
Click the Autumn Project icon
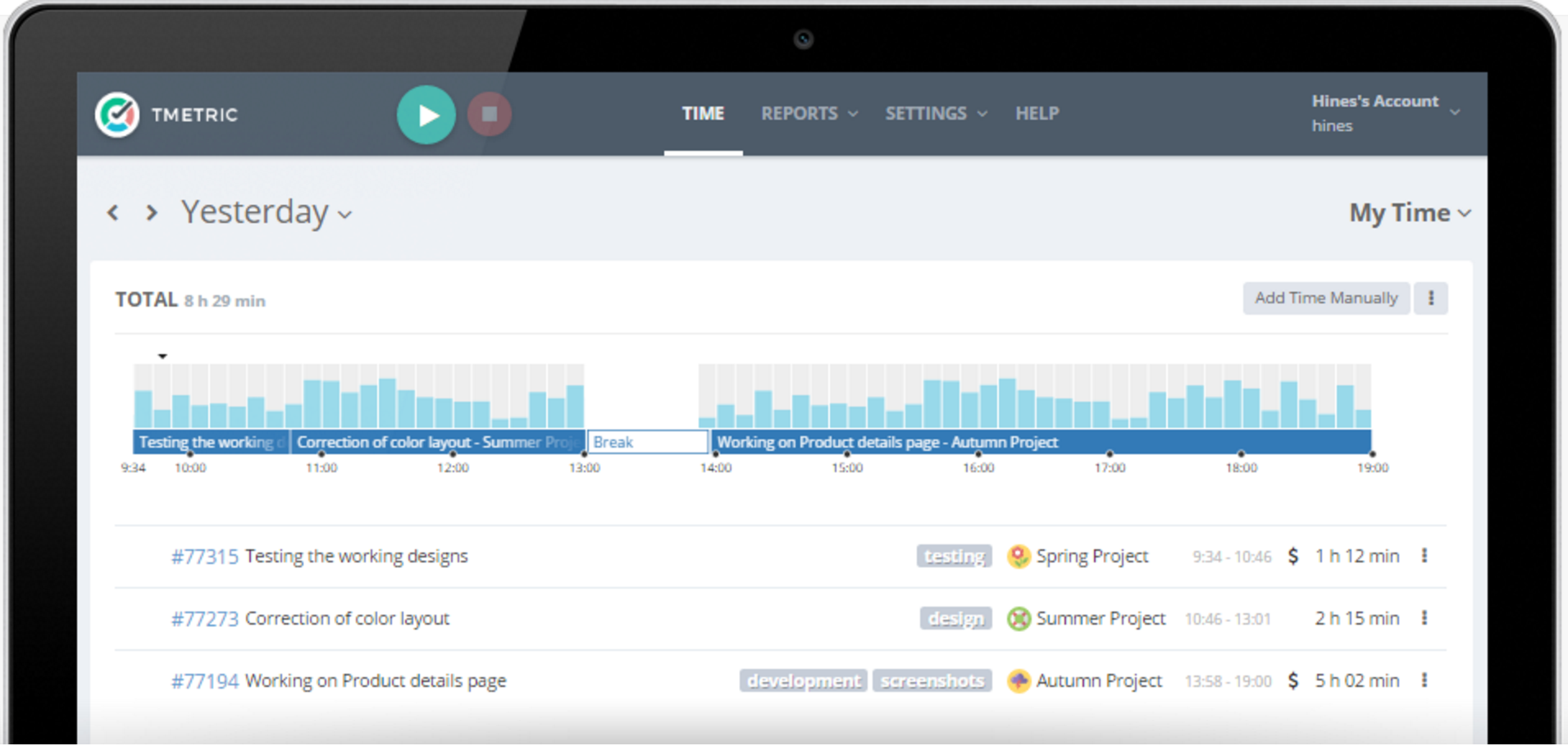click(x=1019, y=680)
